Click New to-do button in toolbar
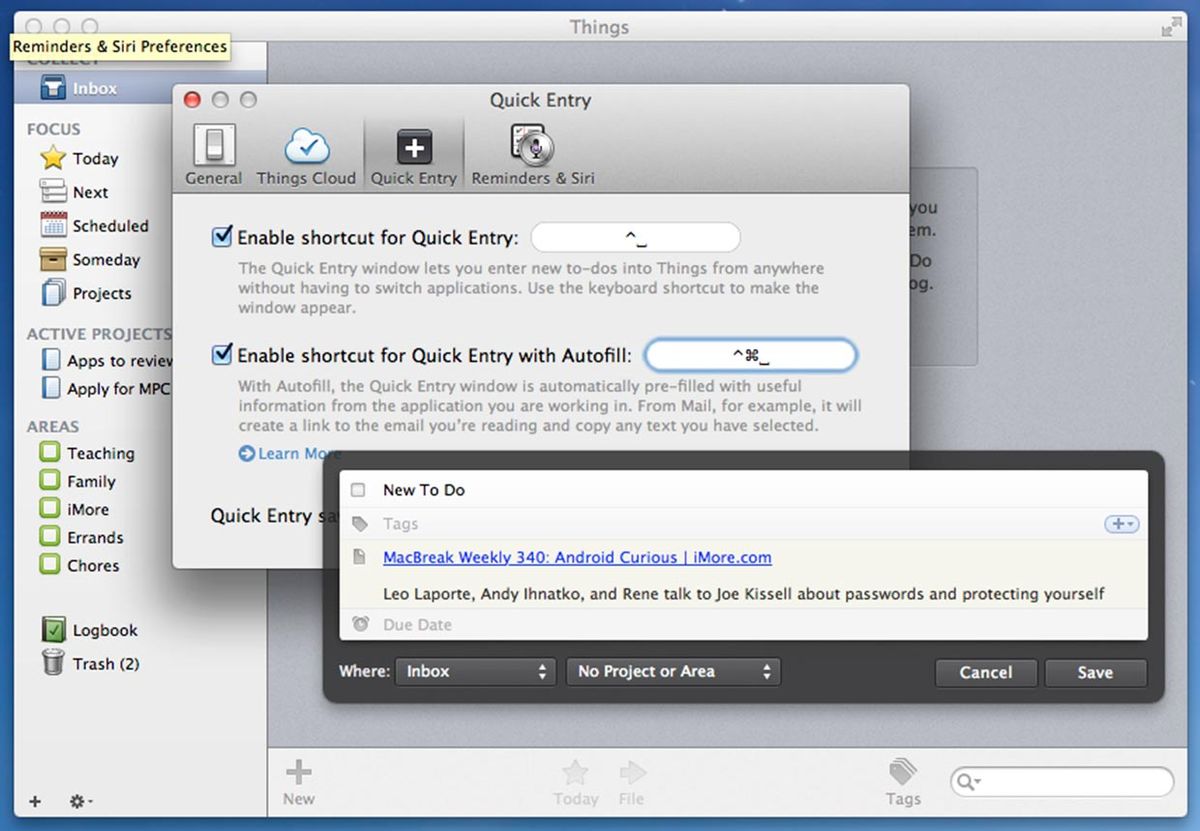Viewport: 1200px width, 831px height. point(298,783)
